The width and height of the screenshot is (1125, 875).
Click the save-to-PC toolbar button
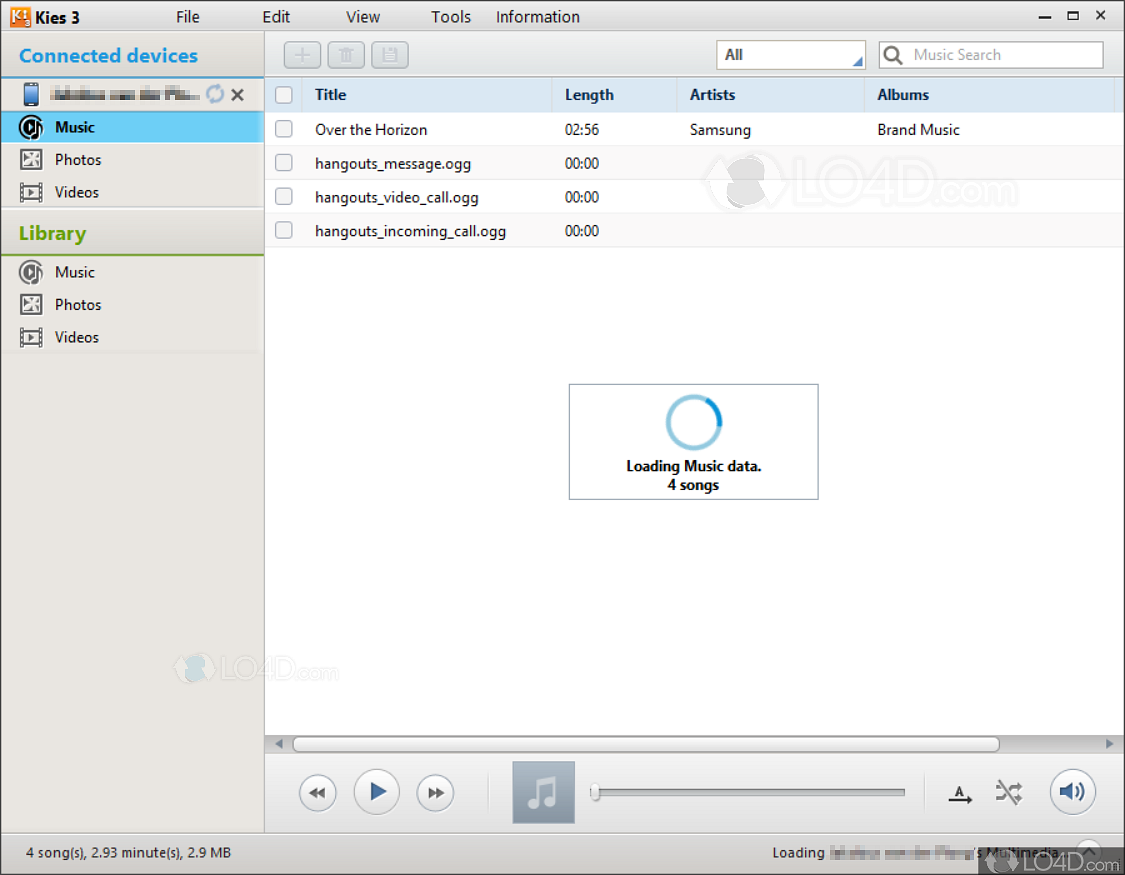click(x=390, y=55)
